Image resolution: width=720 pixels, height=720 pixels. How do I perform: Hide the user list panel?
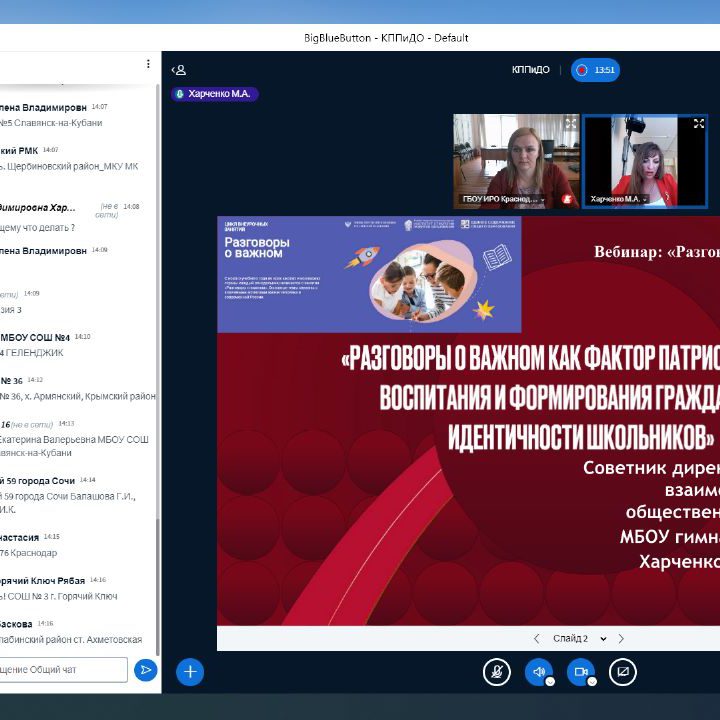click(x=179, y=70)
